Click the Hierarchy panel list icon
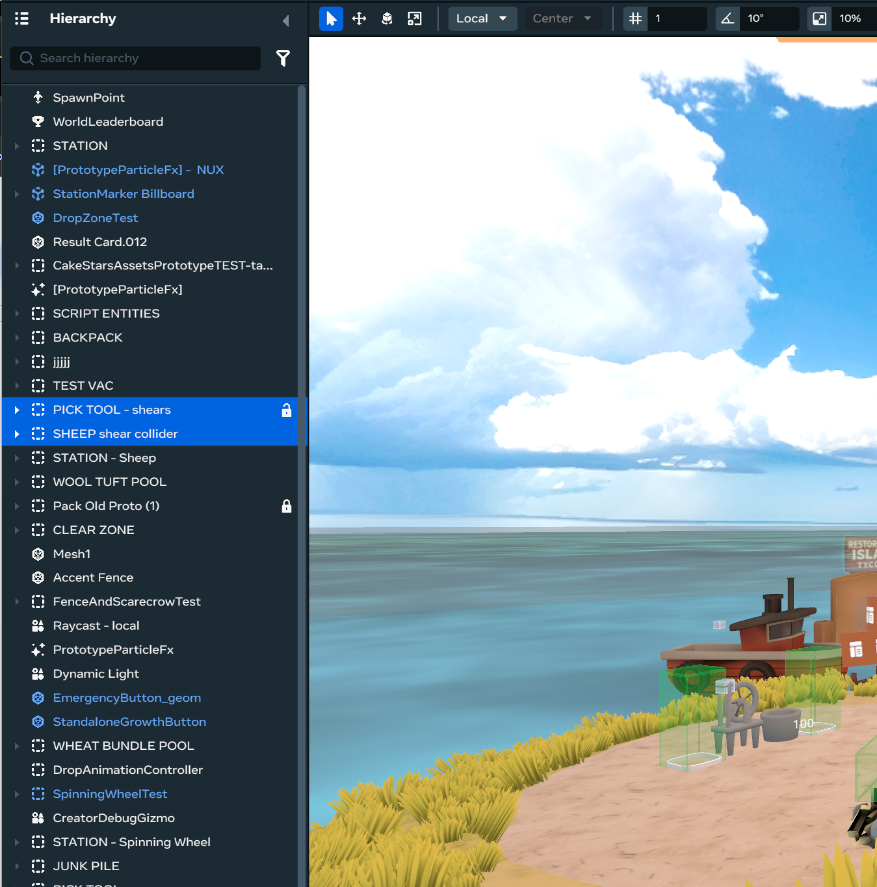The image size is (877, 887). [x=22, y=19]
